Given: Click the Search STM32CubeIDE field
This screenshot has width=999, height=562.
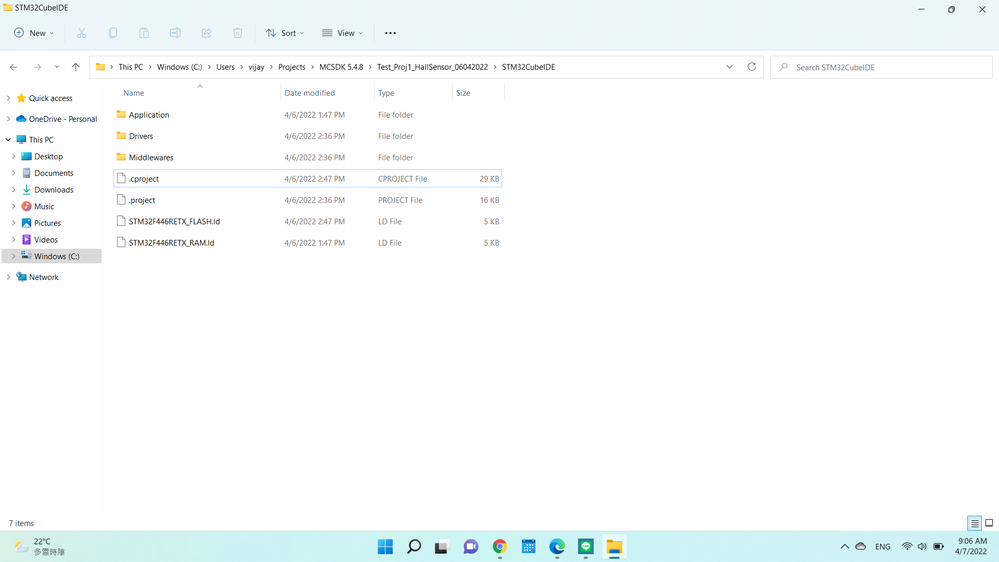Looking at the screenshot, I should [x=881, y=67].
